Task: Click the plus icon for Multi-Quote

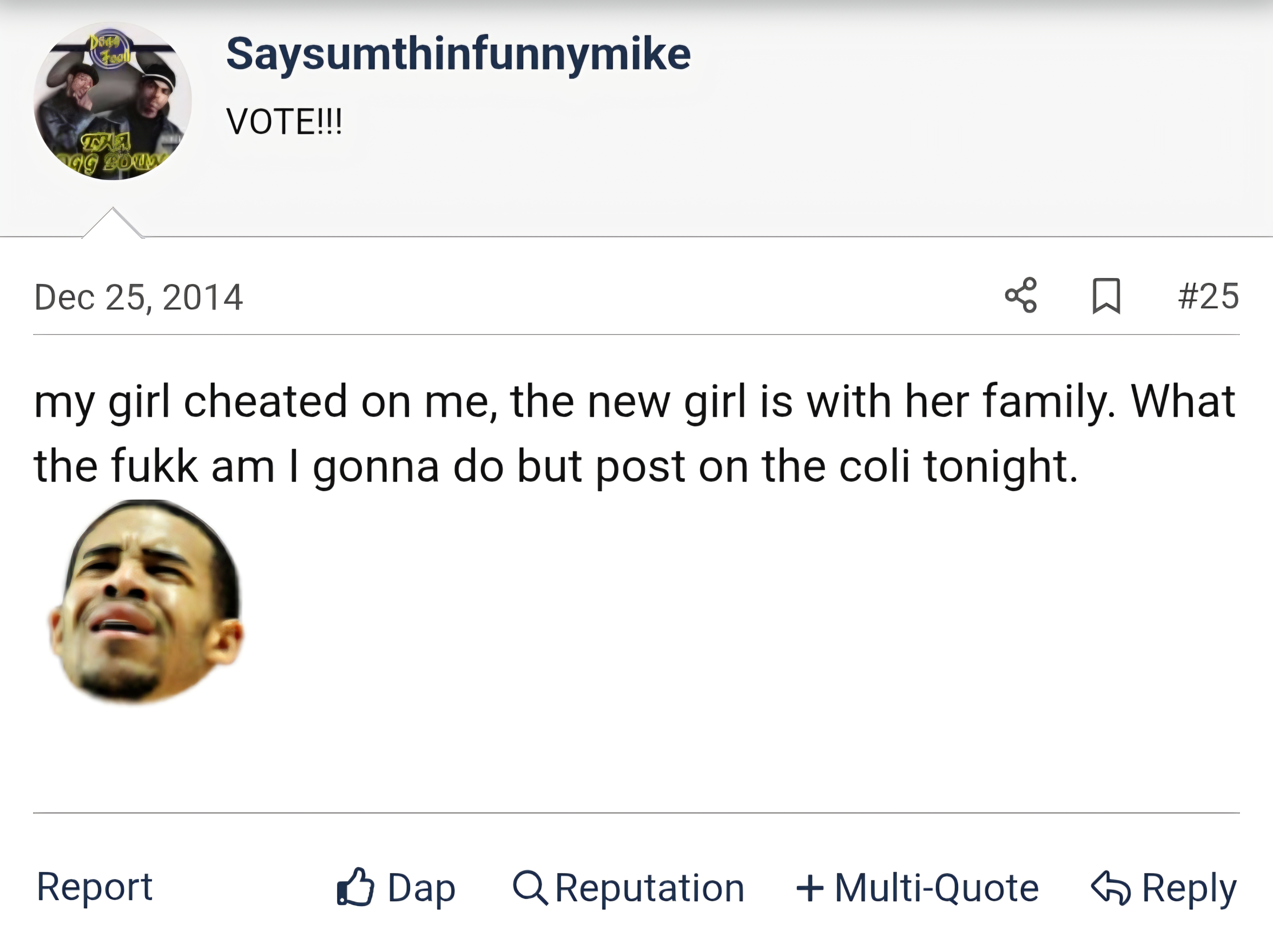Action: (810, 887)
